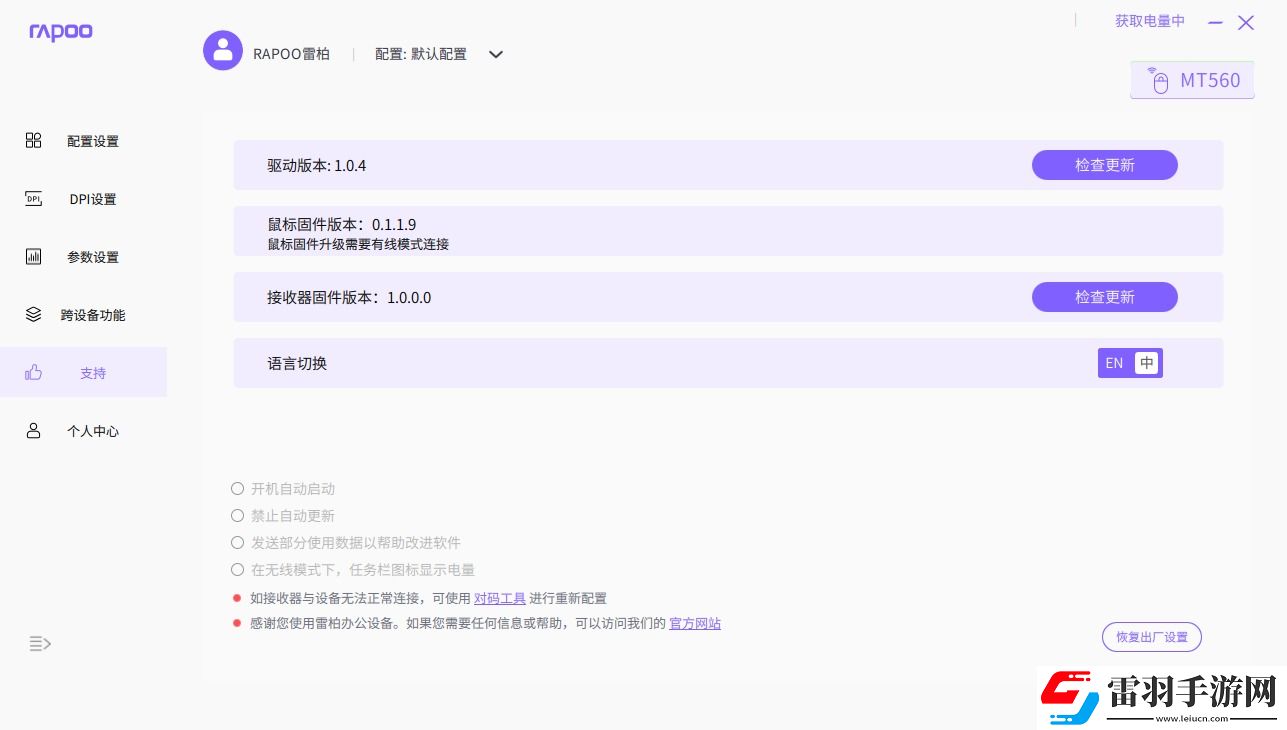Enable 禁止自动更新 option
Viewport: 1287px width, 730px height.
237,515
